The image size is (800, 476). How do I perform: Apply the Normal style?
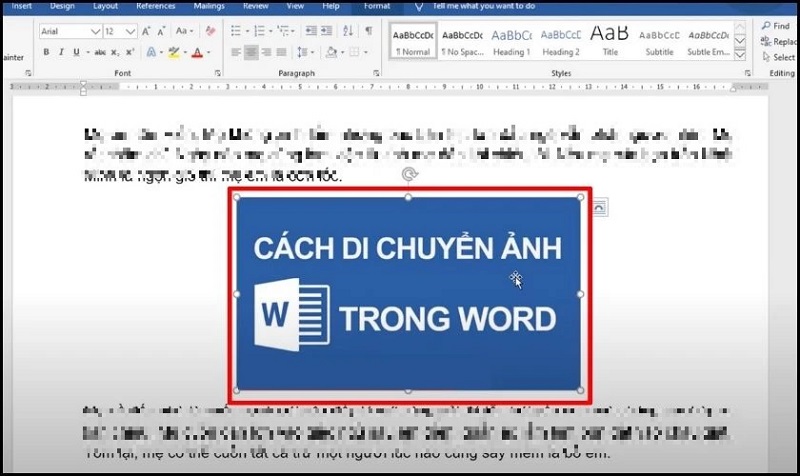[413, 41]
